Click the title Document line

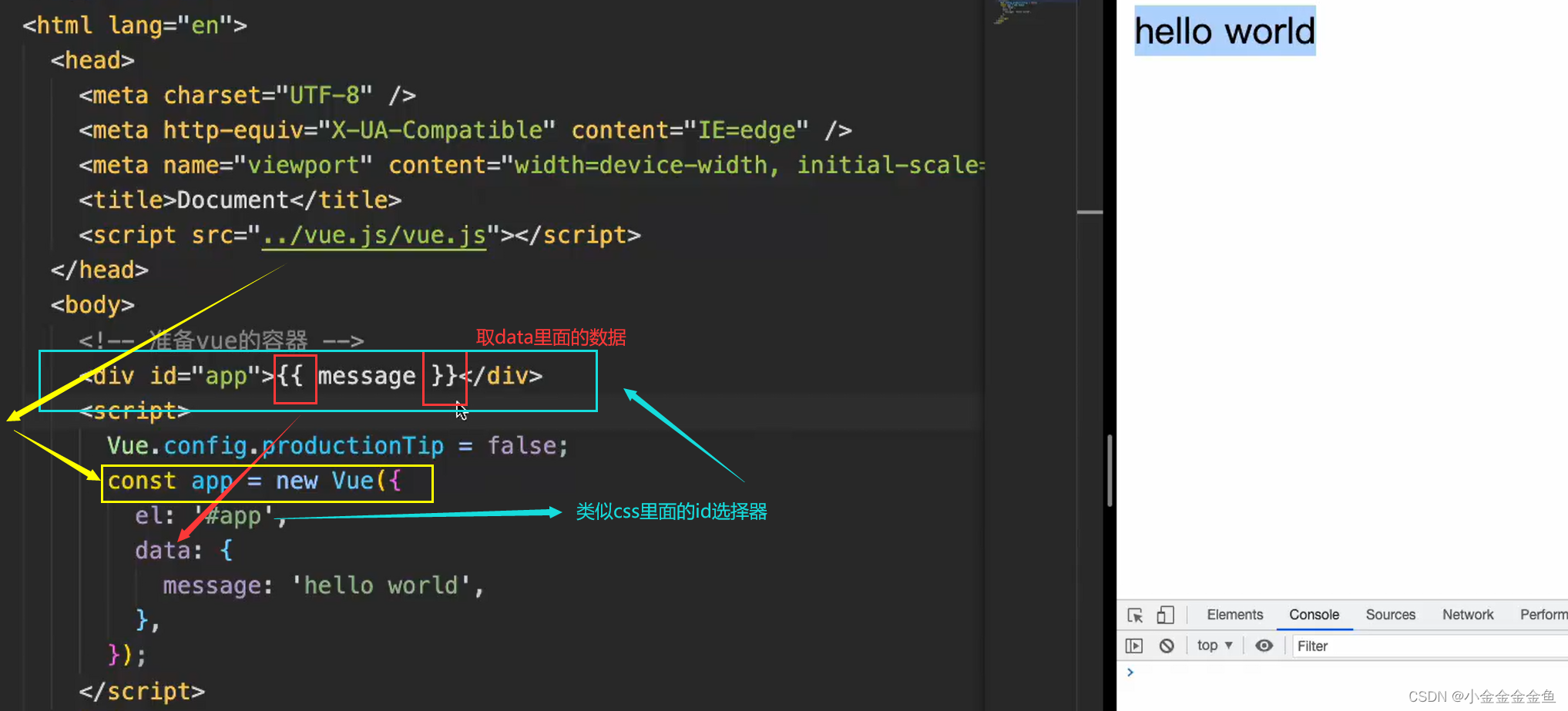pos(240,200)
